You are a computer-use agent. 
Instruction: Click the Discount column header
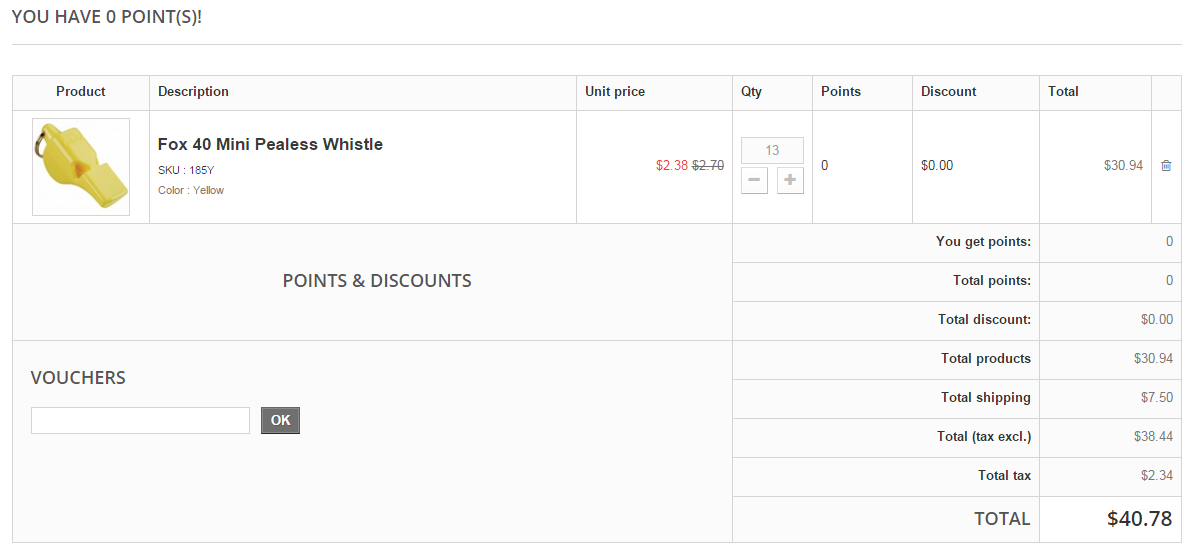pyautogui.click(x=948, y=92)
